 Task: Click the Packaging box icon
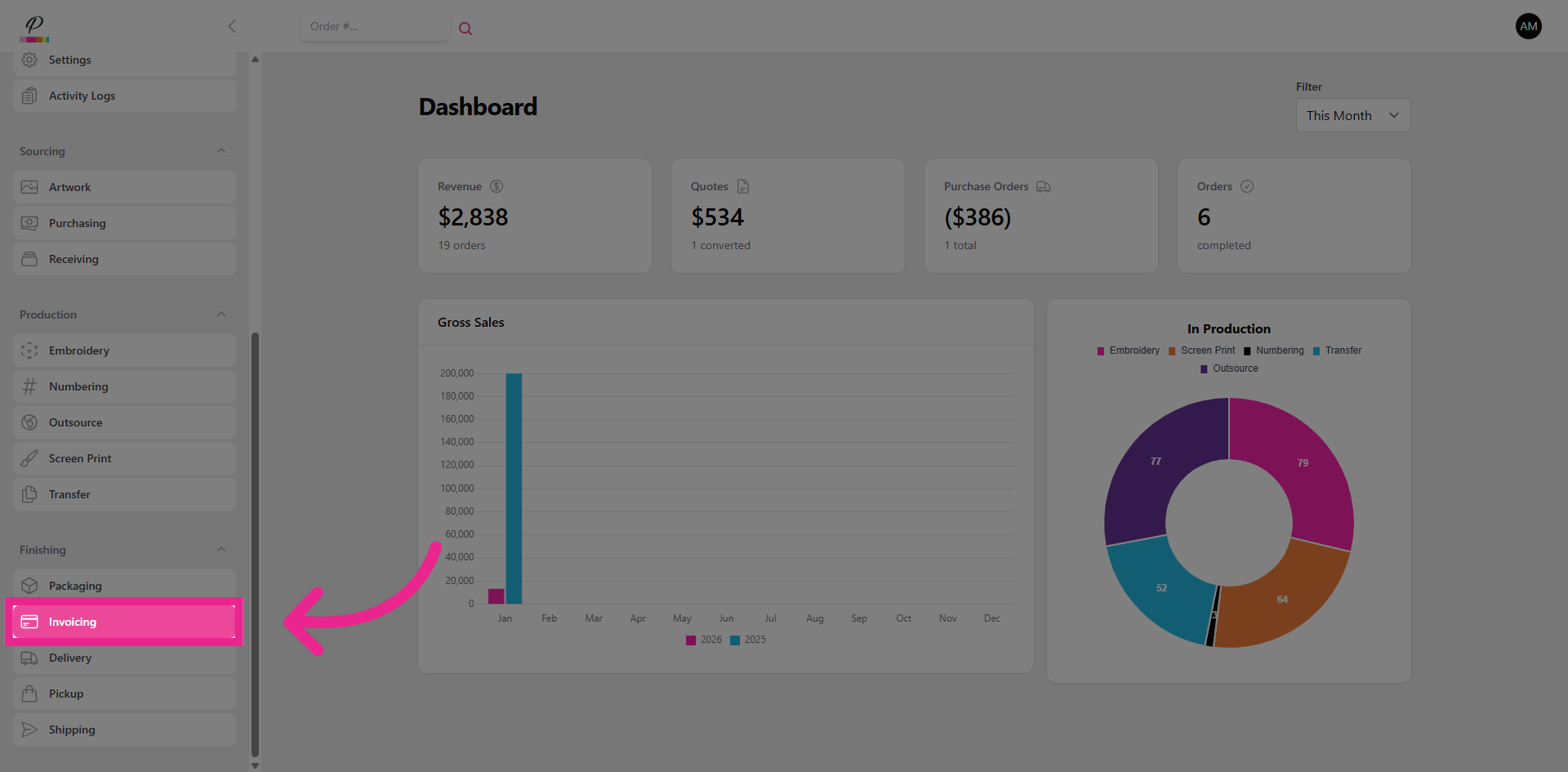29,586
